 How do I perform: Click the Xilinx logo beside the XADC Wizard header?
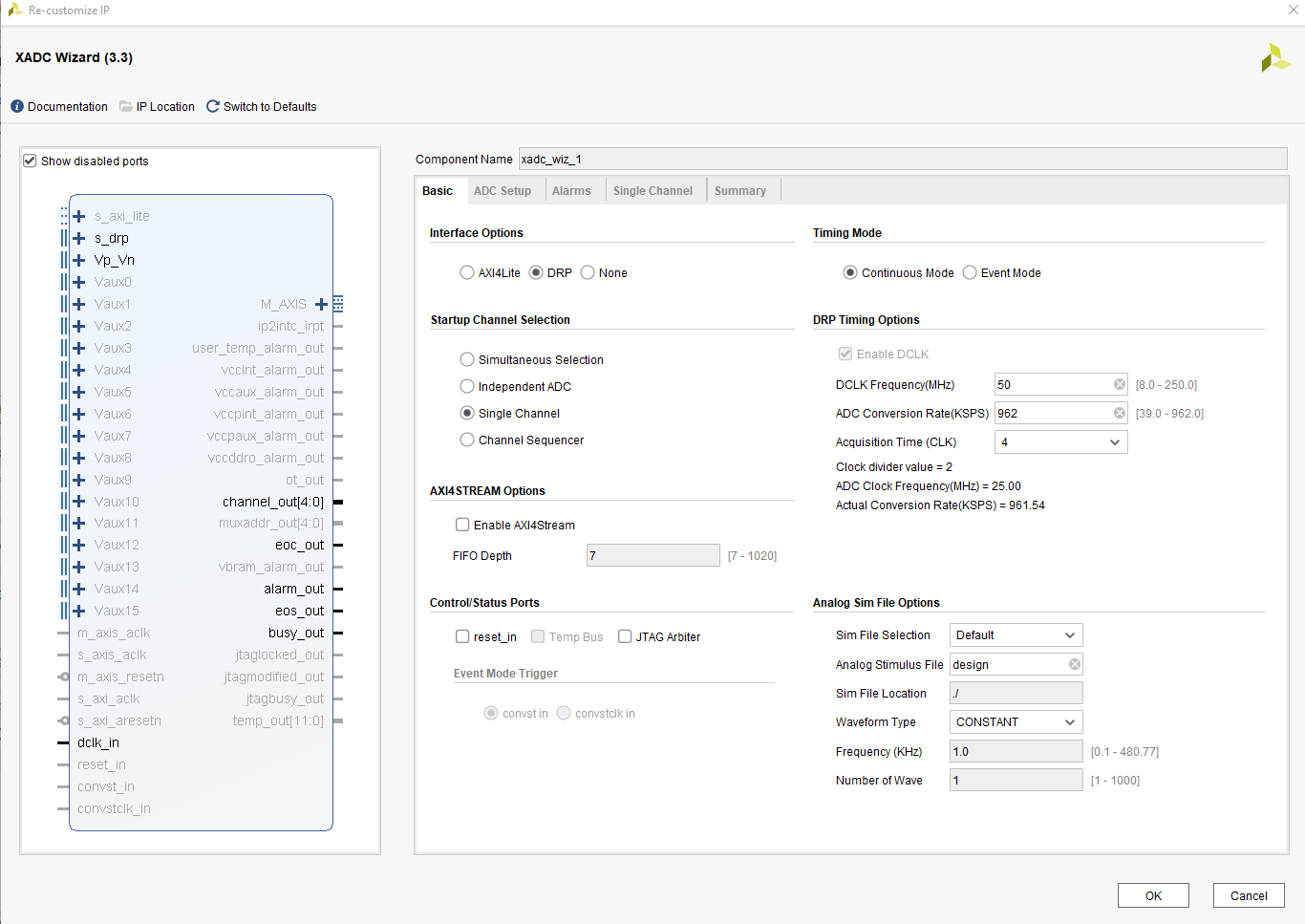pyautogui.click(x=1275, y=57)
